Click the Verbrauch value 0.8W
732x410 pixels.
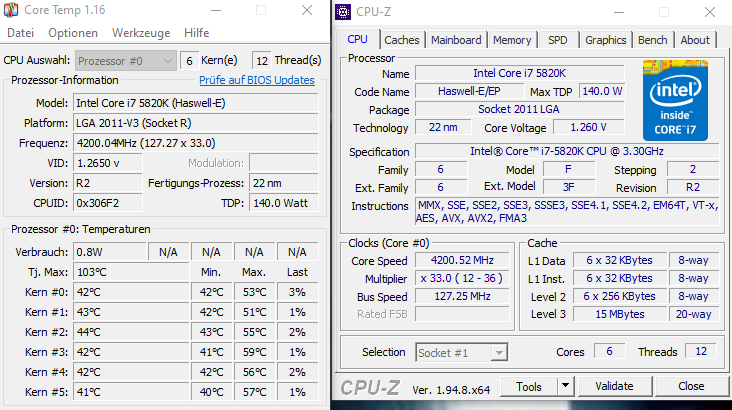click(x=110, y=252)
